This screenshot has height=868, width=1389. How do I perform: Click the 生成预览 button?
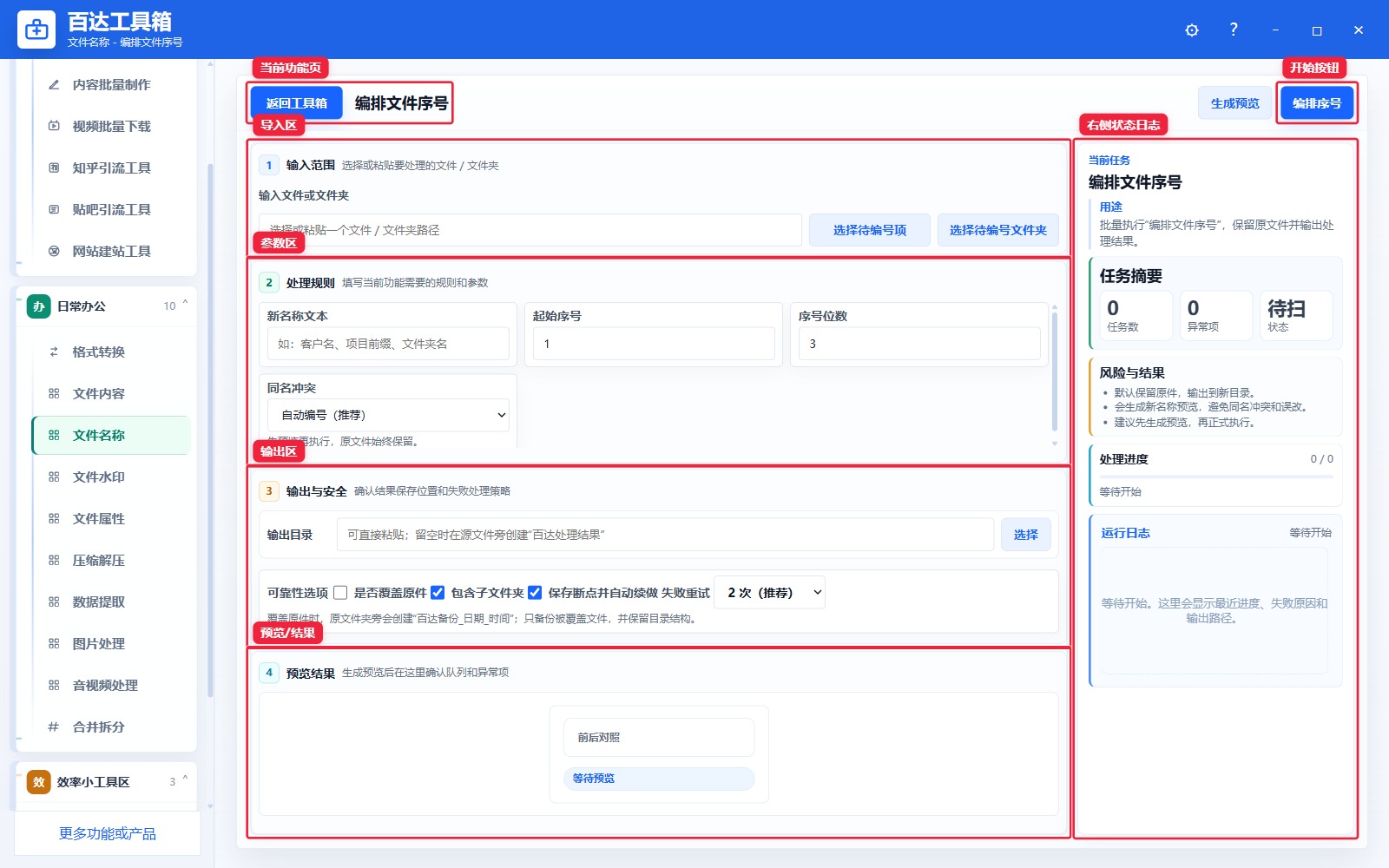(1235, 103)
